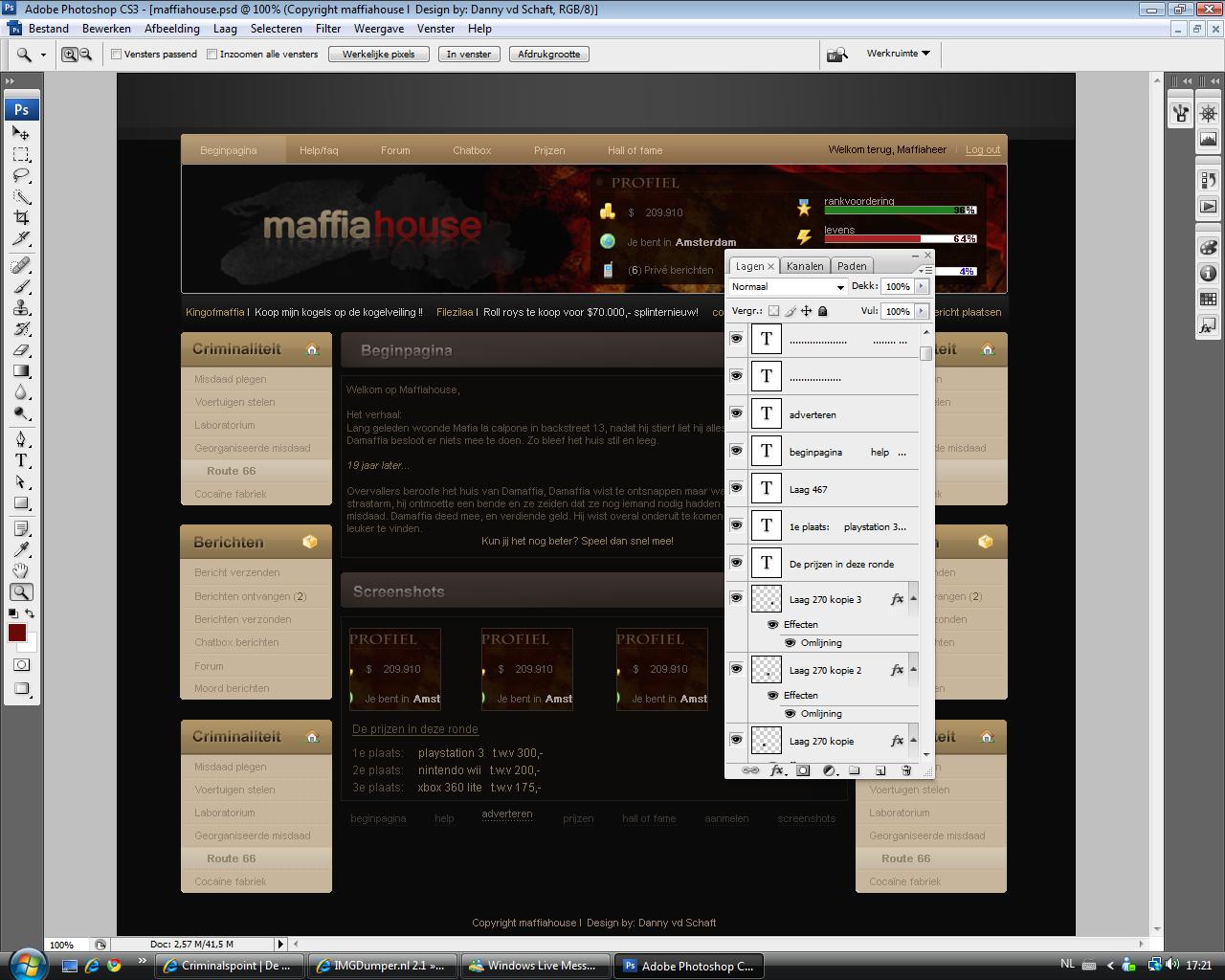Click the 'Werkelijke pixels' button
The height and width of the screenshot is (980, 1225).
(379, 55)
